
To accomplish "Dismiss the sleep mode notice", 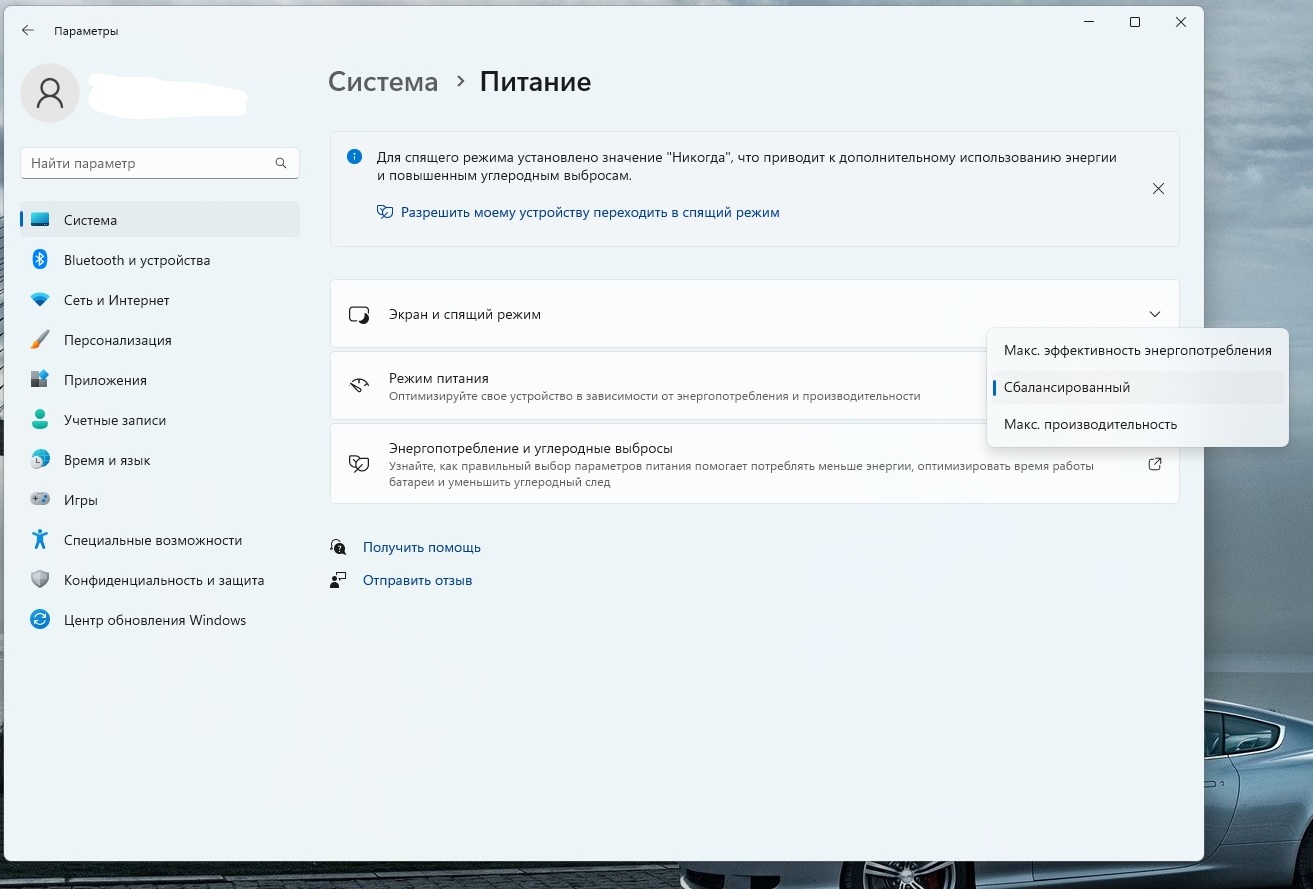I will 1158,188.
